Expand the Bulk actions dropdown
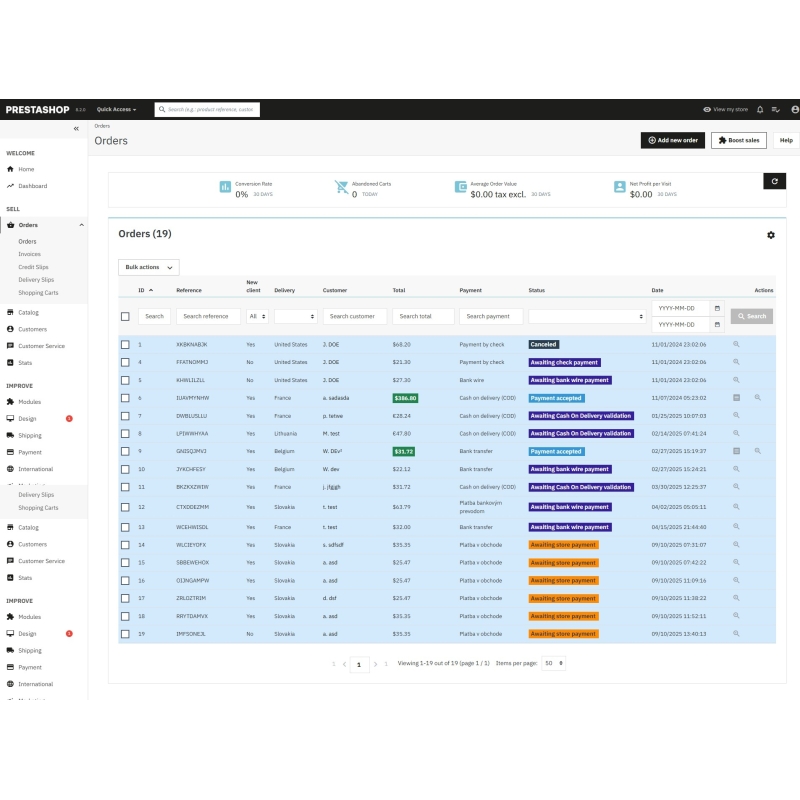The image size is (800, 800). [148, 267]
